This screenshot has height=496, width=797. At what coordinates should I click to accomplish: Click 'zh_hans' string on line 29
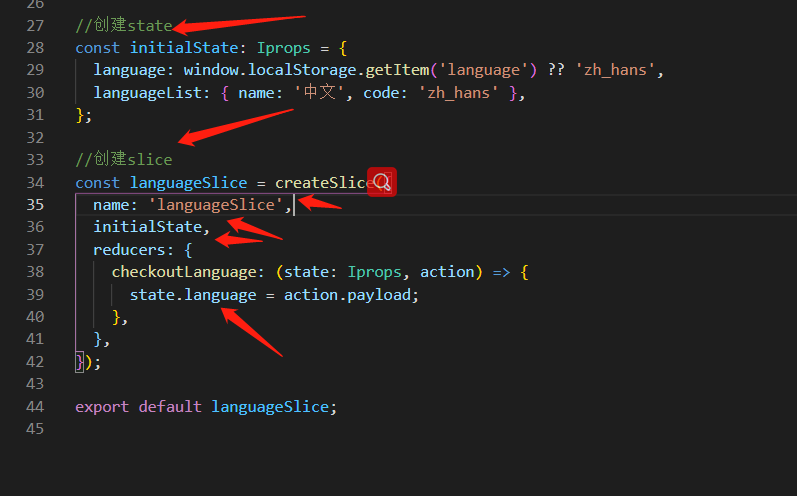pyautogui.click(x=615, y=70)
